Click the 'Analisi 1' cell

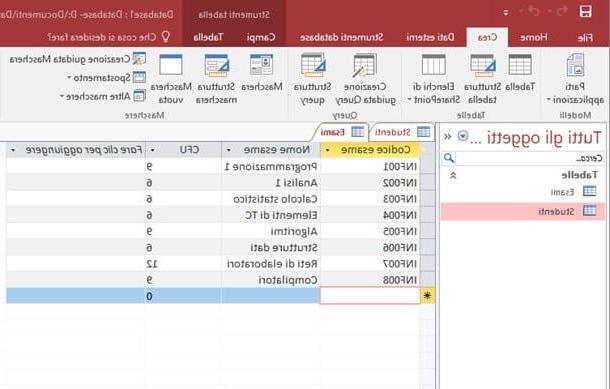coord(270,183)
